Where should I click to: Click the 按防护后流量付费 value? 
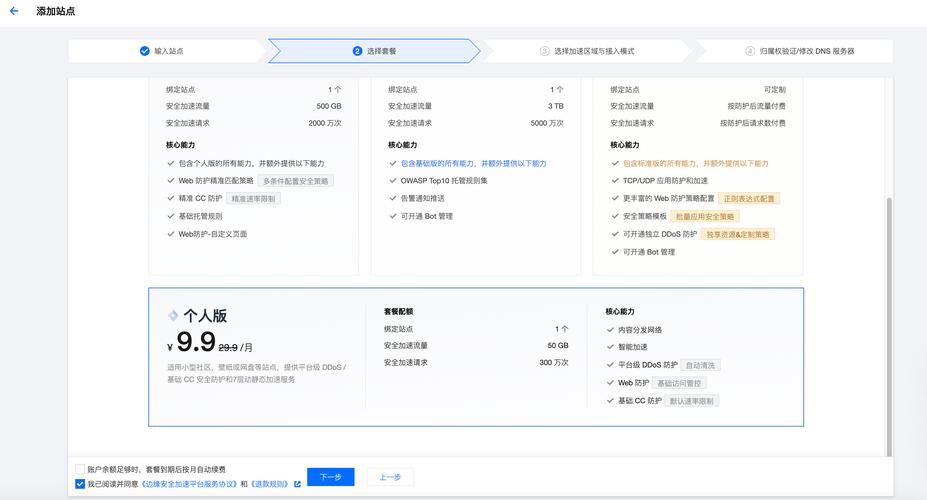click(x=756, y=106)
